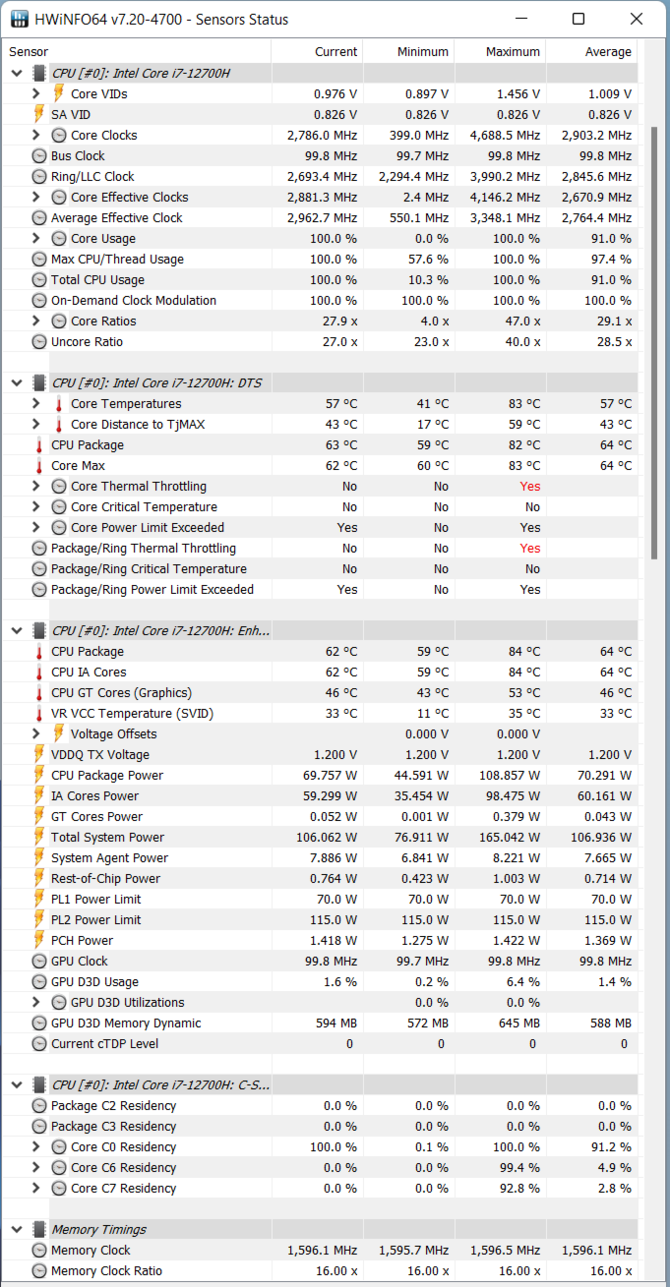
Task: Click the icon beside Memory Clock Ratio
Action: tap(39, 1270)
